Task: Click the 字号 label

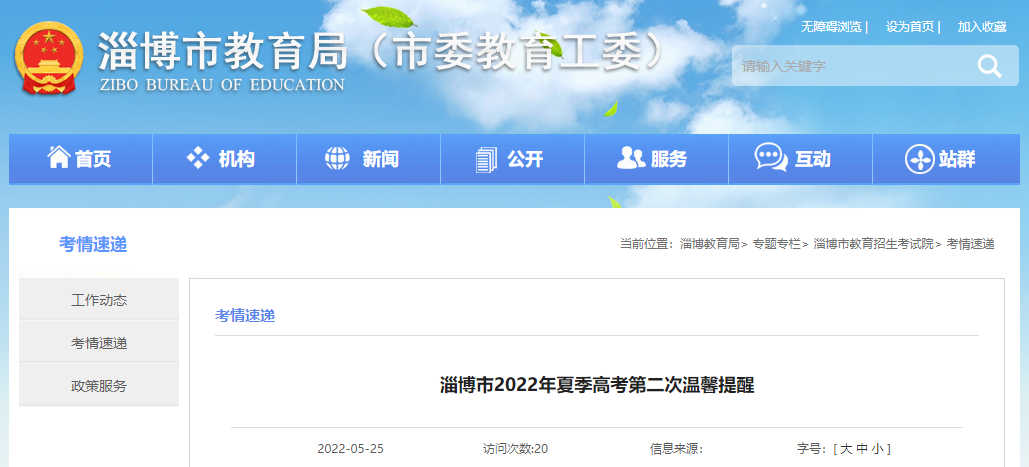Action: tap(813, 449)
